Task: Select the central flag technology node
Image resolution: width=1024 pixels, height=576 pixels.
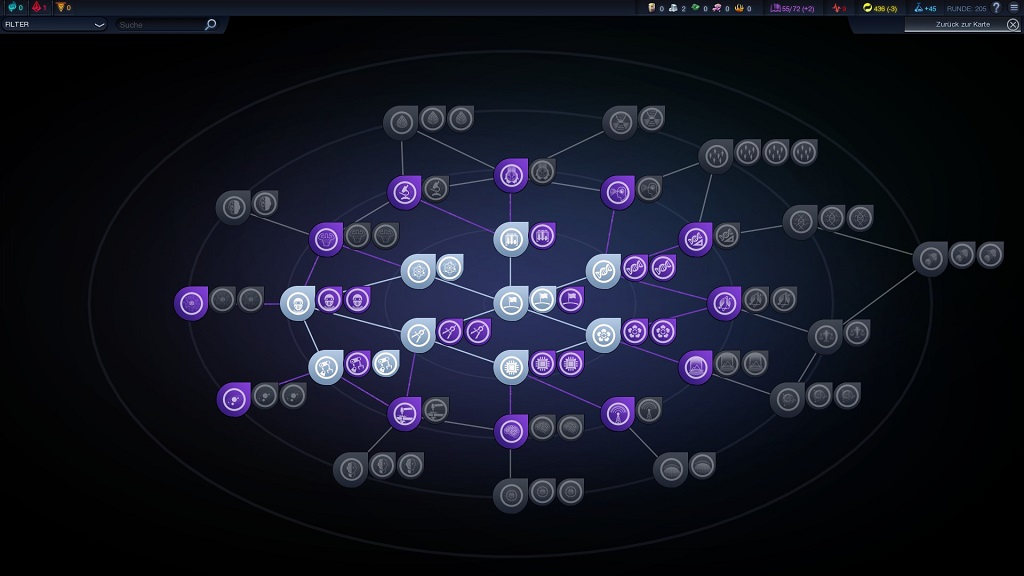Action: click(x=510, y=302)
